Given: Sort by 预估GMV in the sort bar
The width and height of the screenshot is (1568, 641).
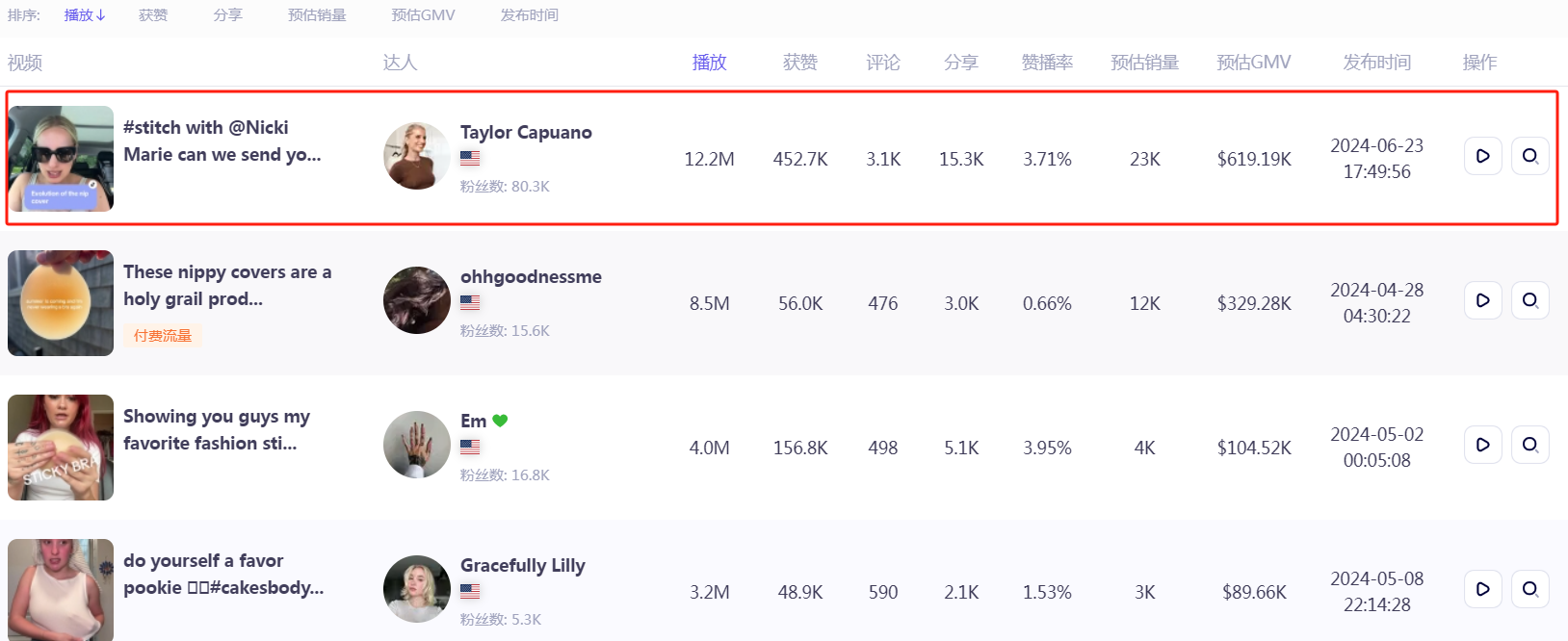Looking at the screenshot, I should [x=423, y=15].
